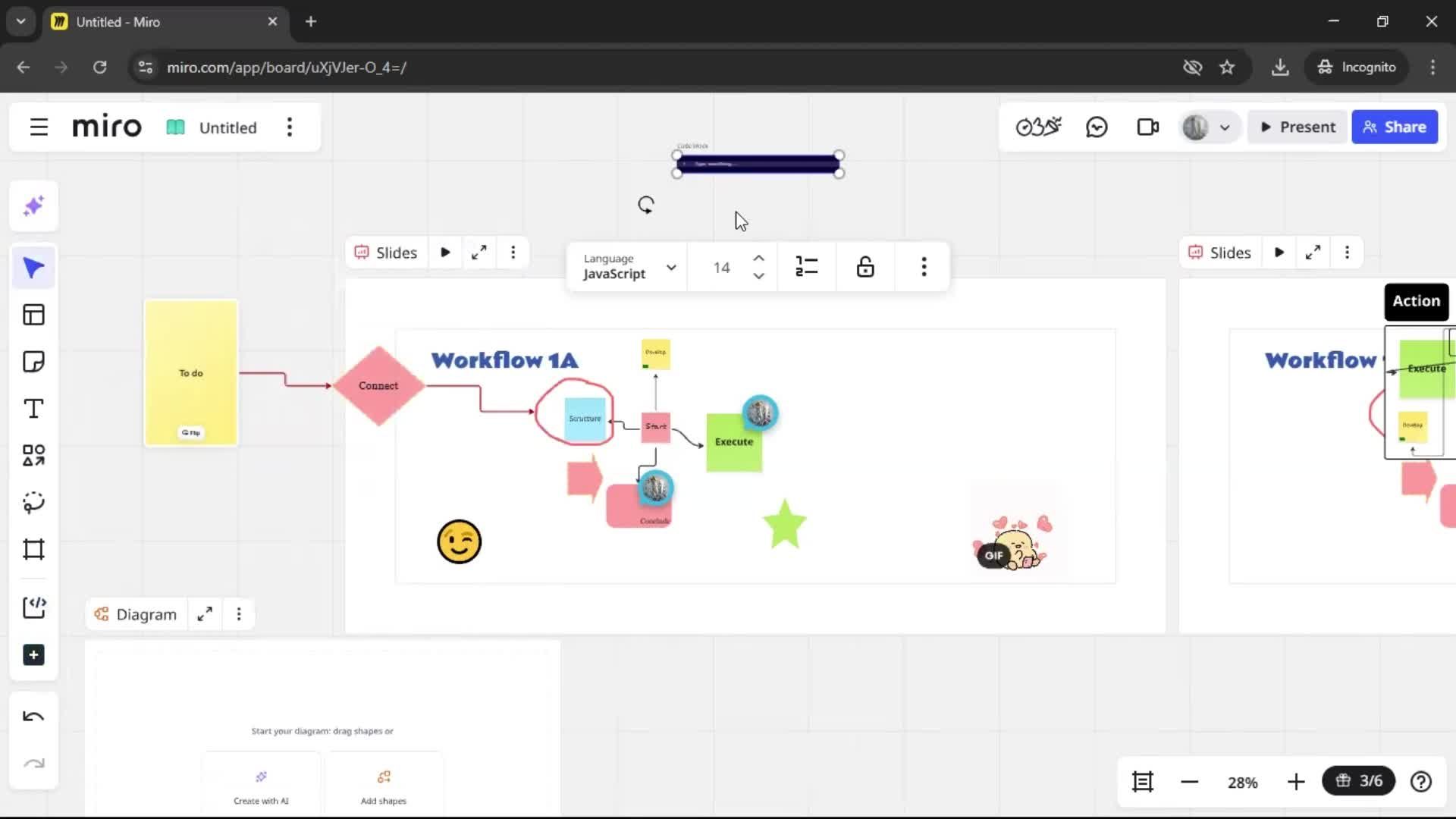Open more tools plus button
Screen dimensions: 1456x819
click(x=33, y=655)
